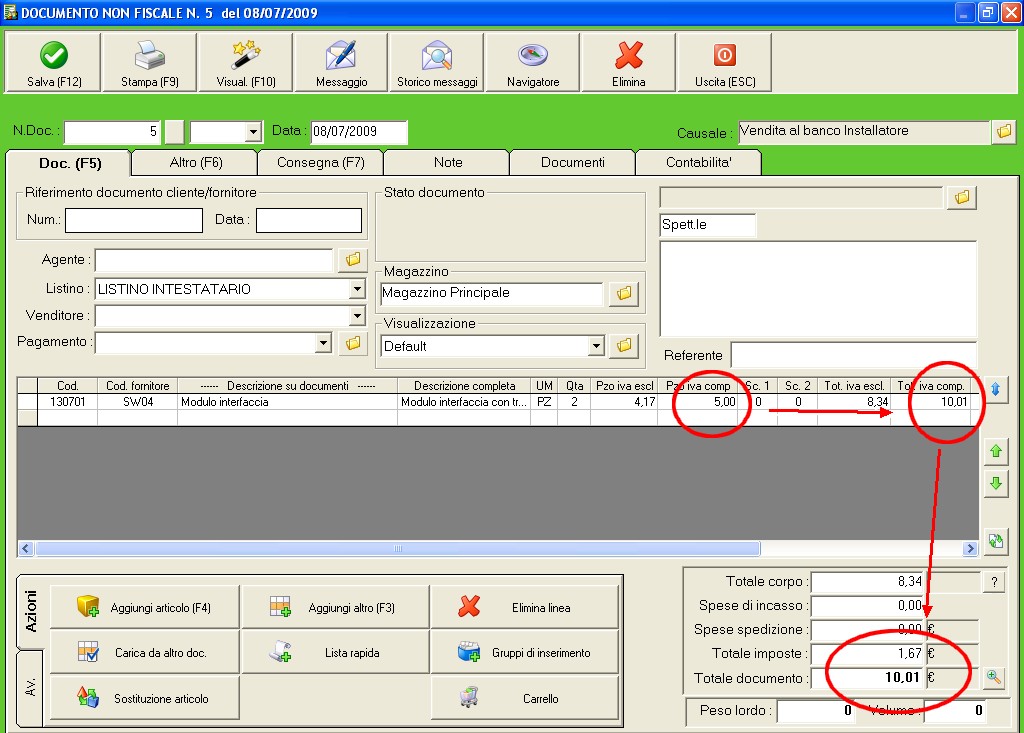The width and height of the screenshot is (1024, 733).
Task: Click refresh icon beside grid scrollbar
Action: (x=996, y=541)
